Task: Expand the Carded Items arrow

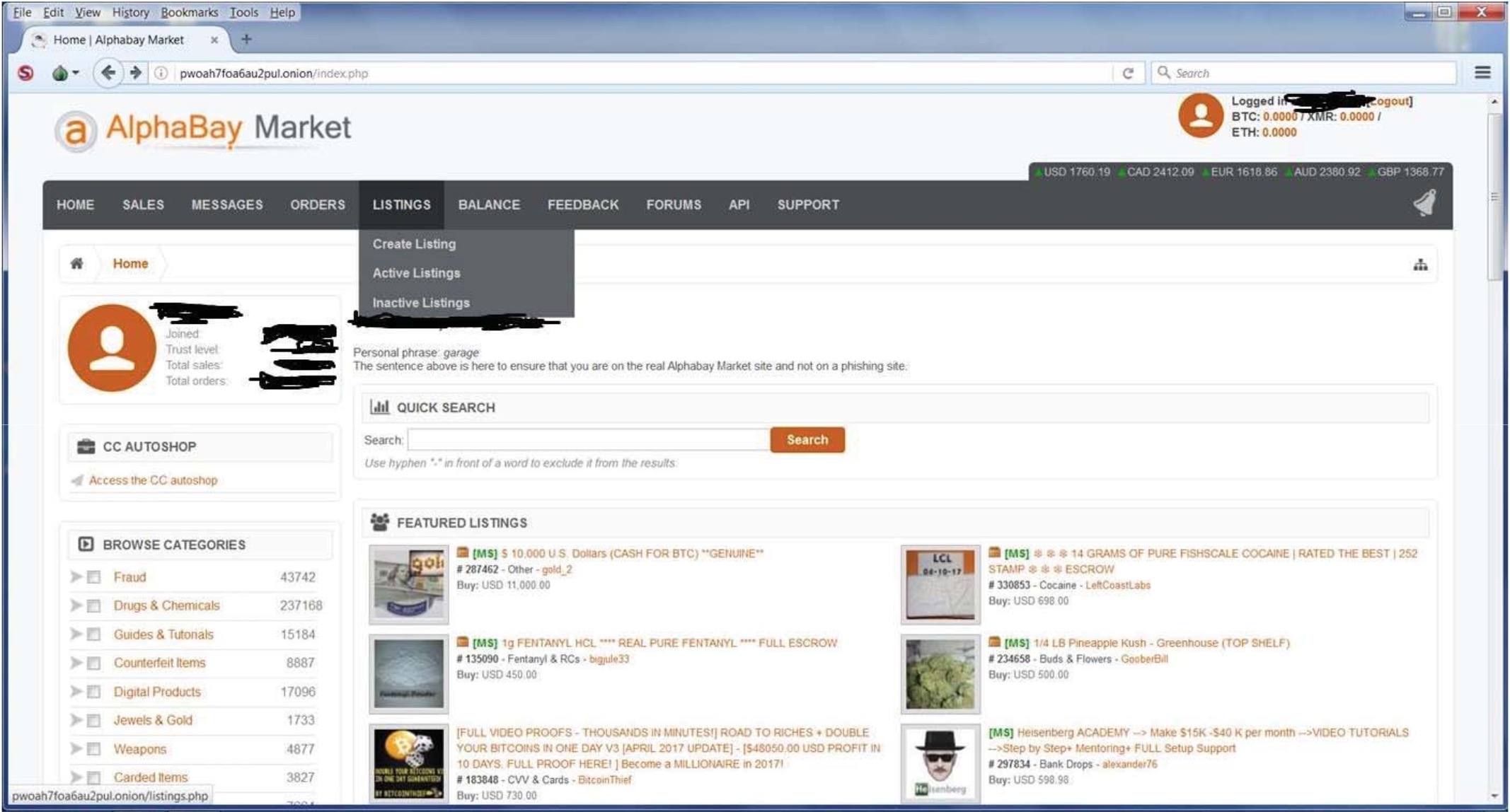Action: click(x=76, y=777)
